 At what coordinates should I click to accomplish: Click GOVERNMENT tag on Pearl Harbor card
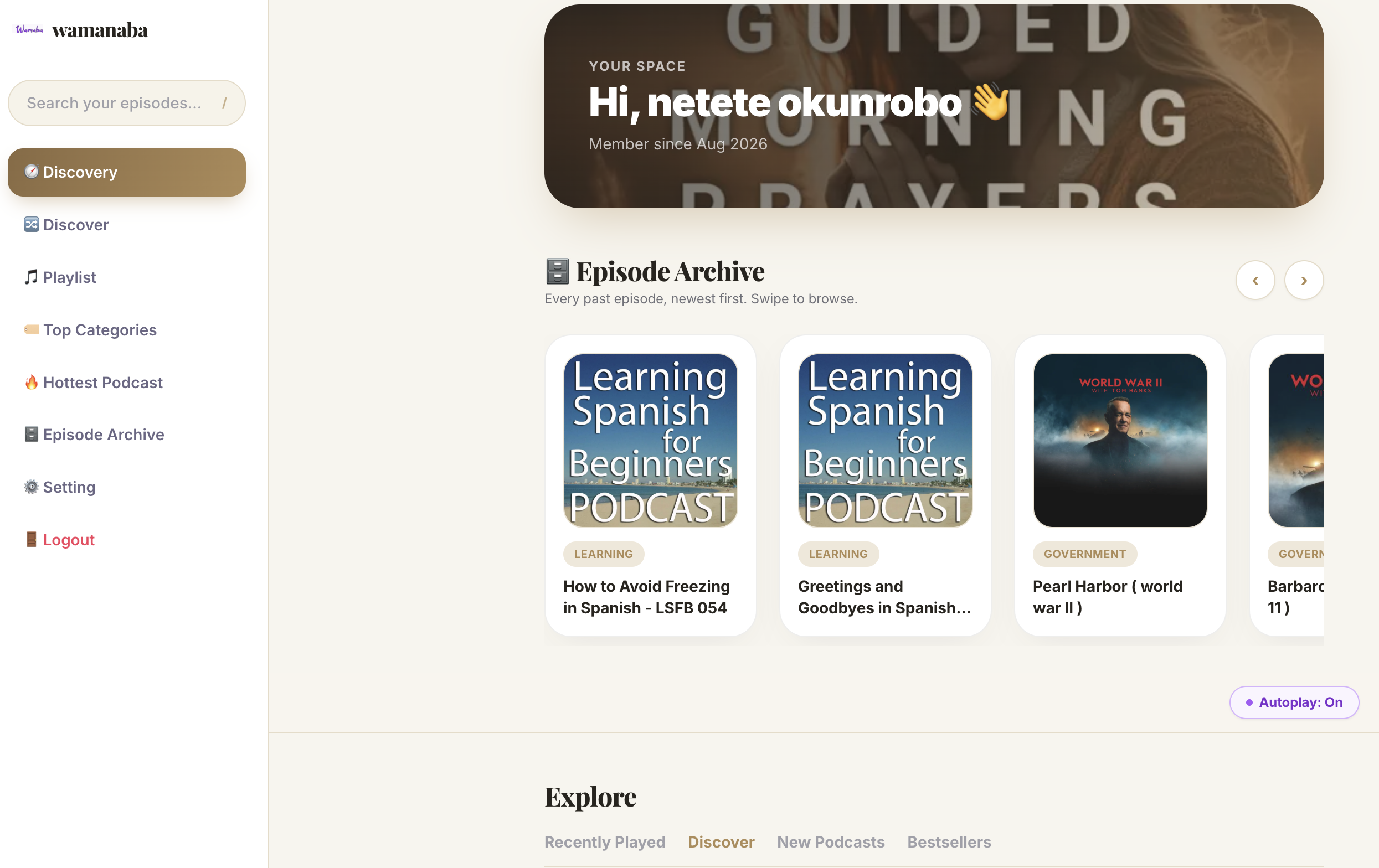coord(1084,554)
